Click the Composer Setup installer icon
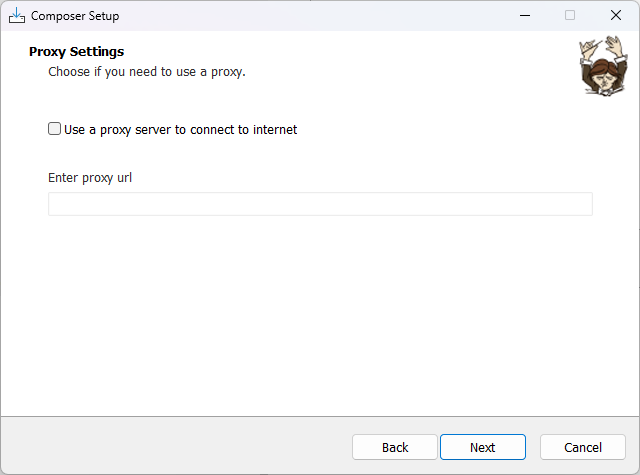 (17, 16)
